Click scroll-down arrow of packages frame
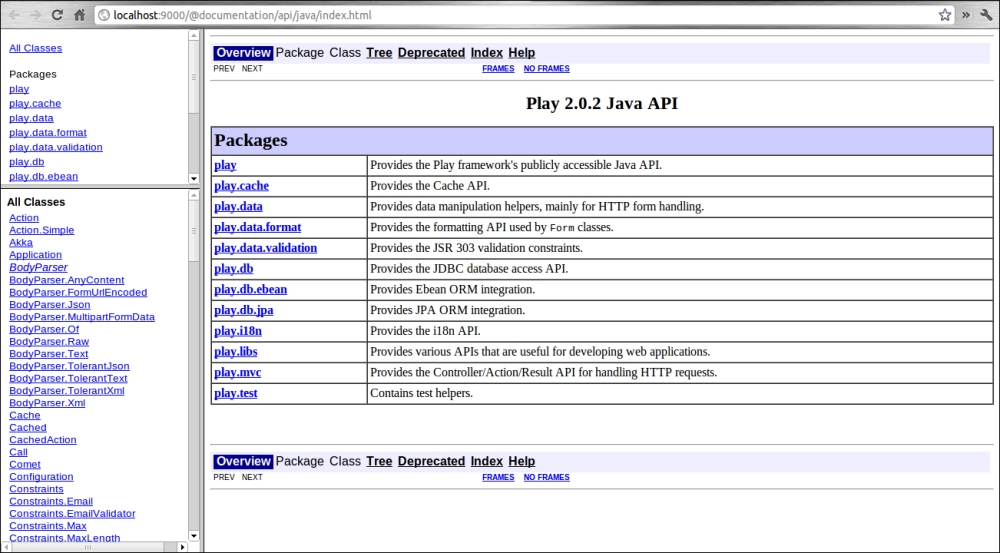The height and width of the screenshot is (553, 1000). coord(194,179)
